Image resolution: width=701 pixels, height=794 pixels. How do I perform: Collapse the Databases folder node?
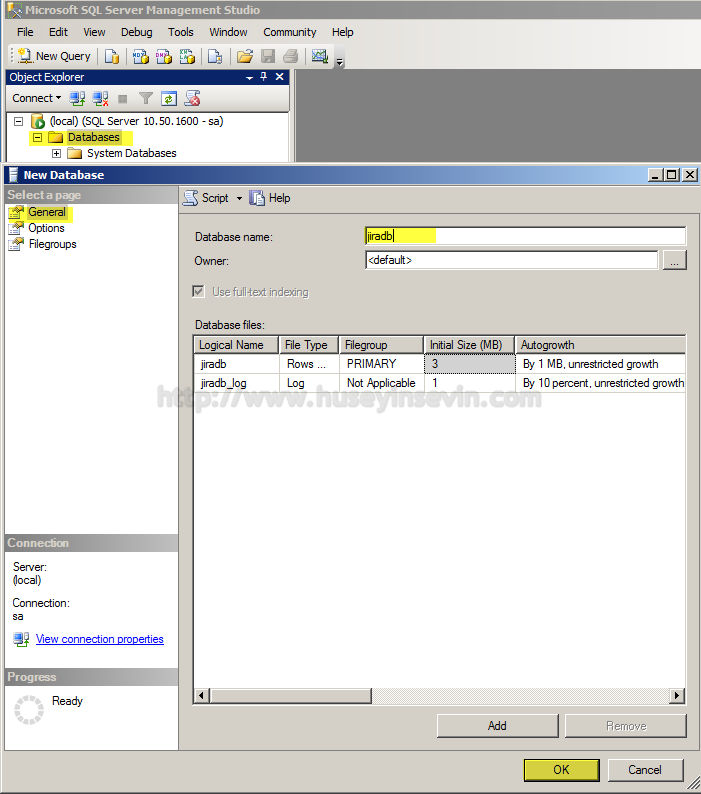(x=37, y=137)
